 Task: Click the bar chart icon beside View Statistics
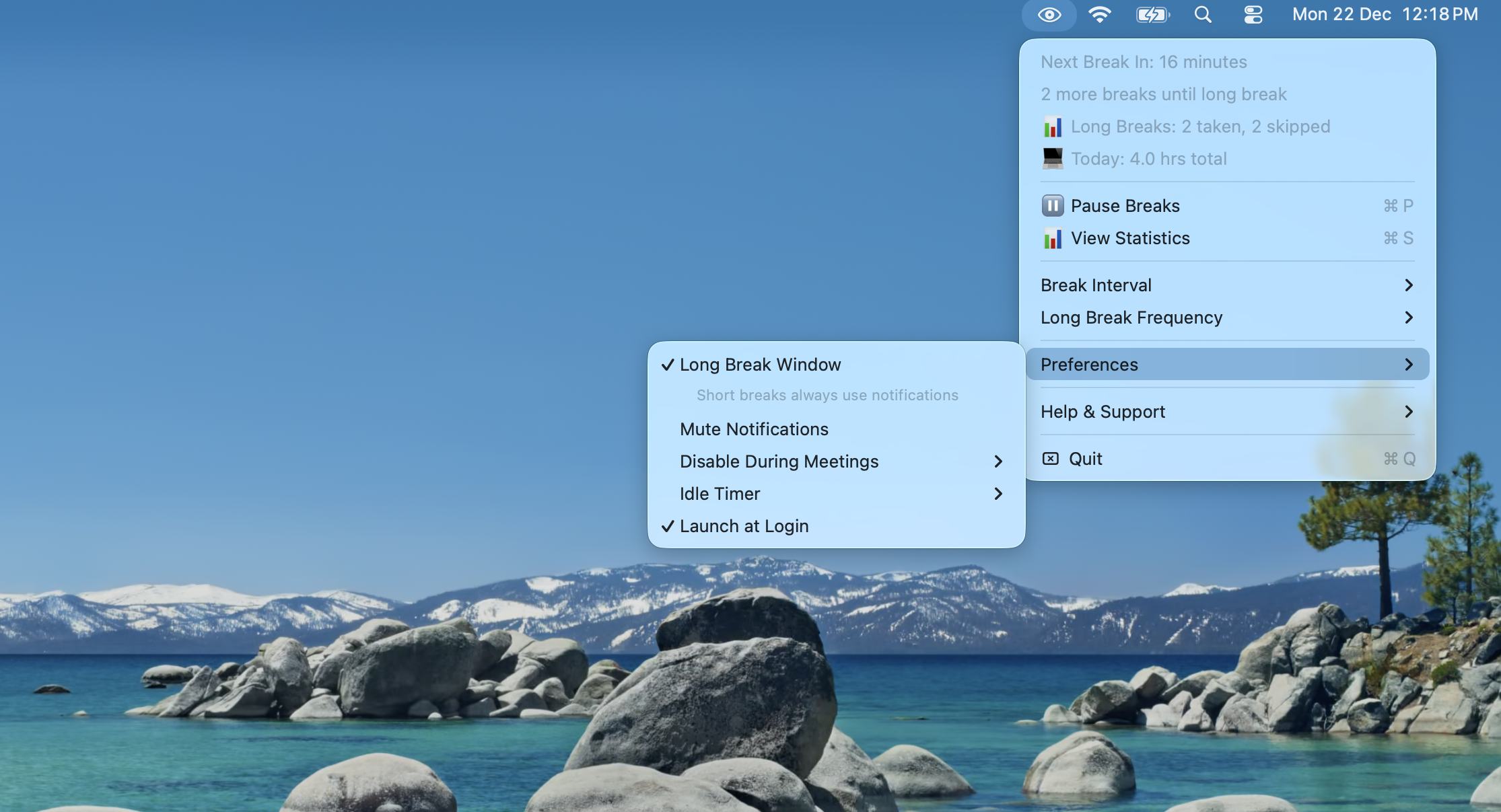pyautogui.click(x=1052, y=239)
